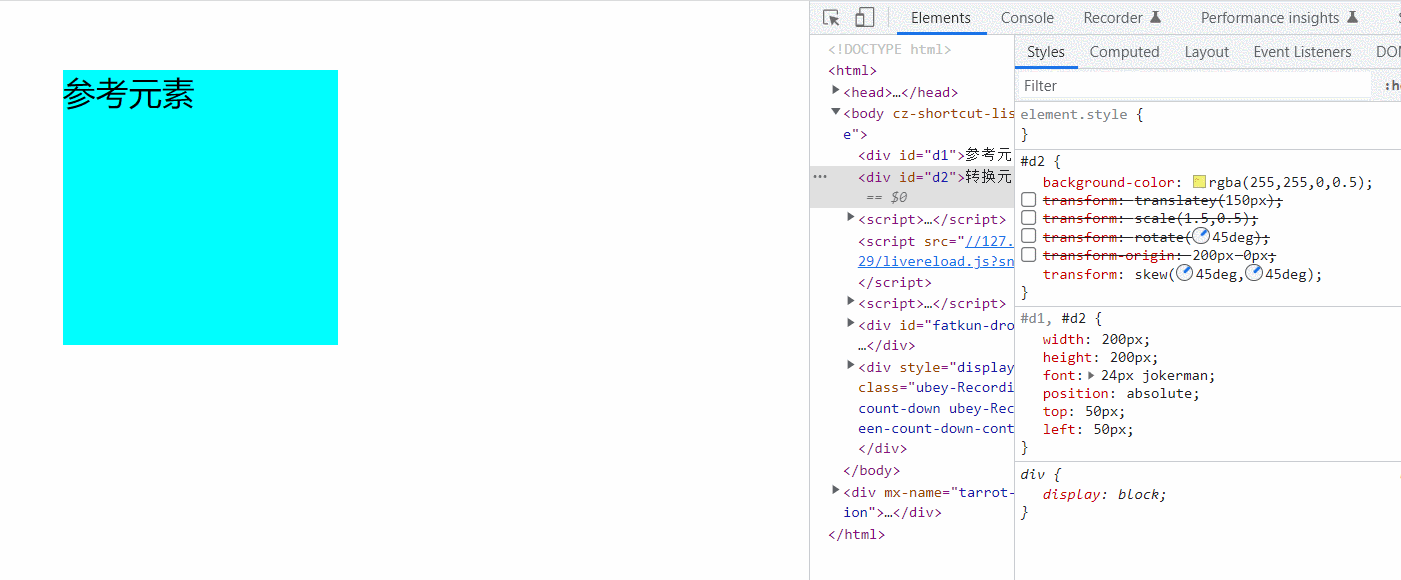The height and width of the screenshot is (580, 1401).
Task: Click the display: block declaration
Action: click(x=1104, y=494)
